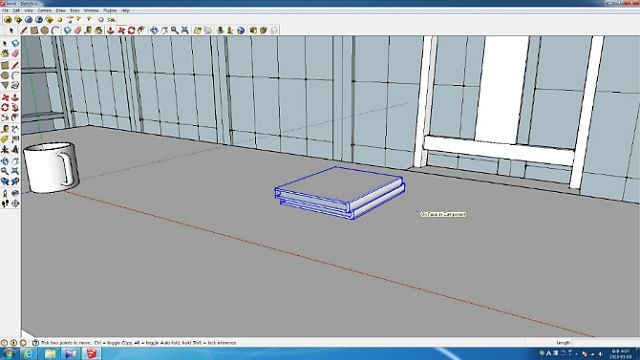Select the Follow Me tool in Large Tool Set
Screen dimensions: 640x360
(x=15, y=107)
